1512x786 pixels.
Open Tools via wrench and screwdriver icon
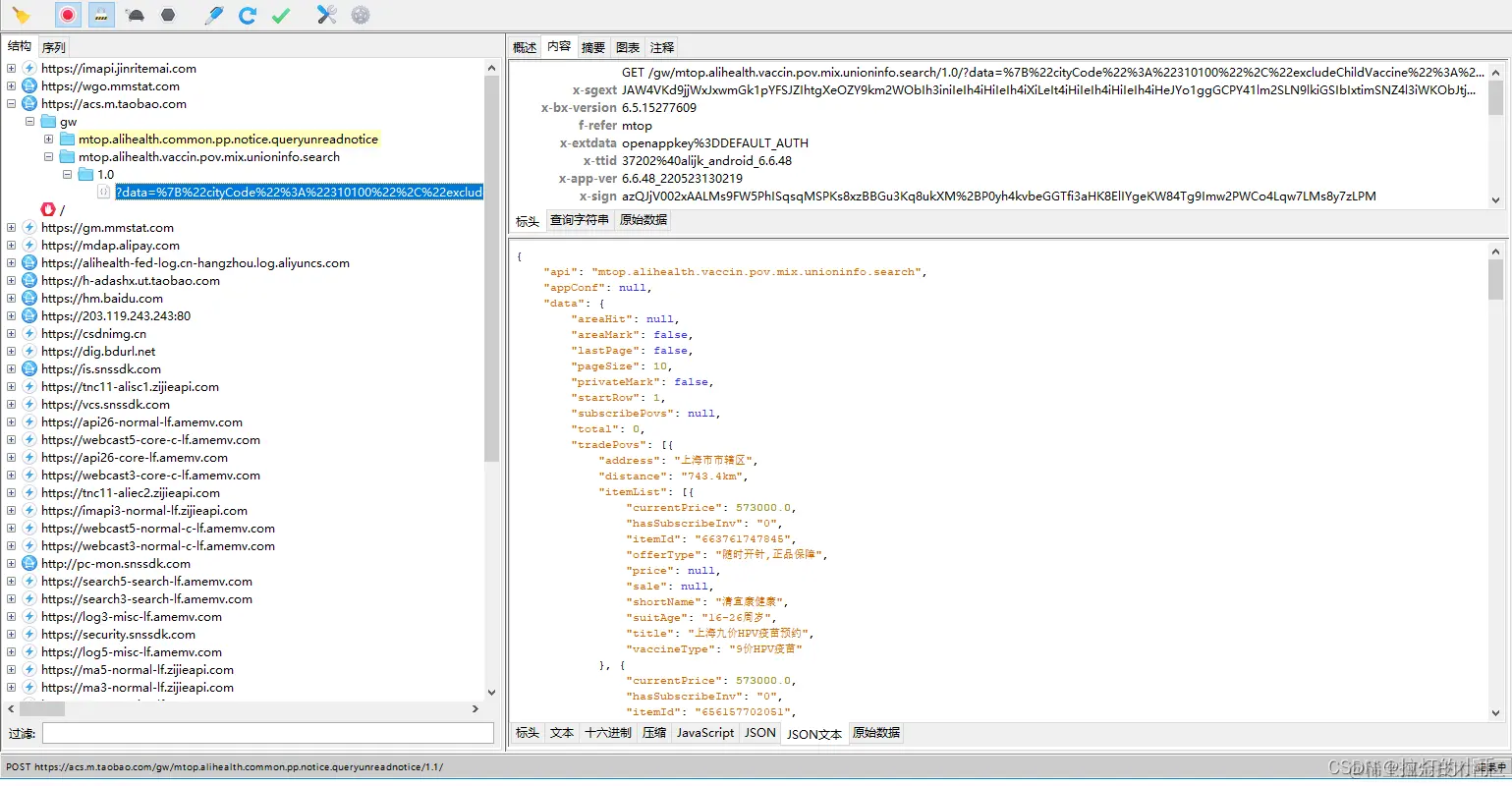coord(327,15)
